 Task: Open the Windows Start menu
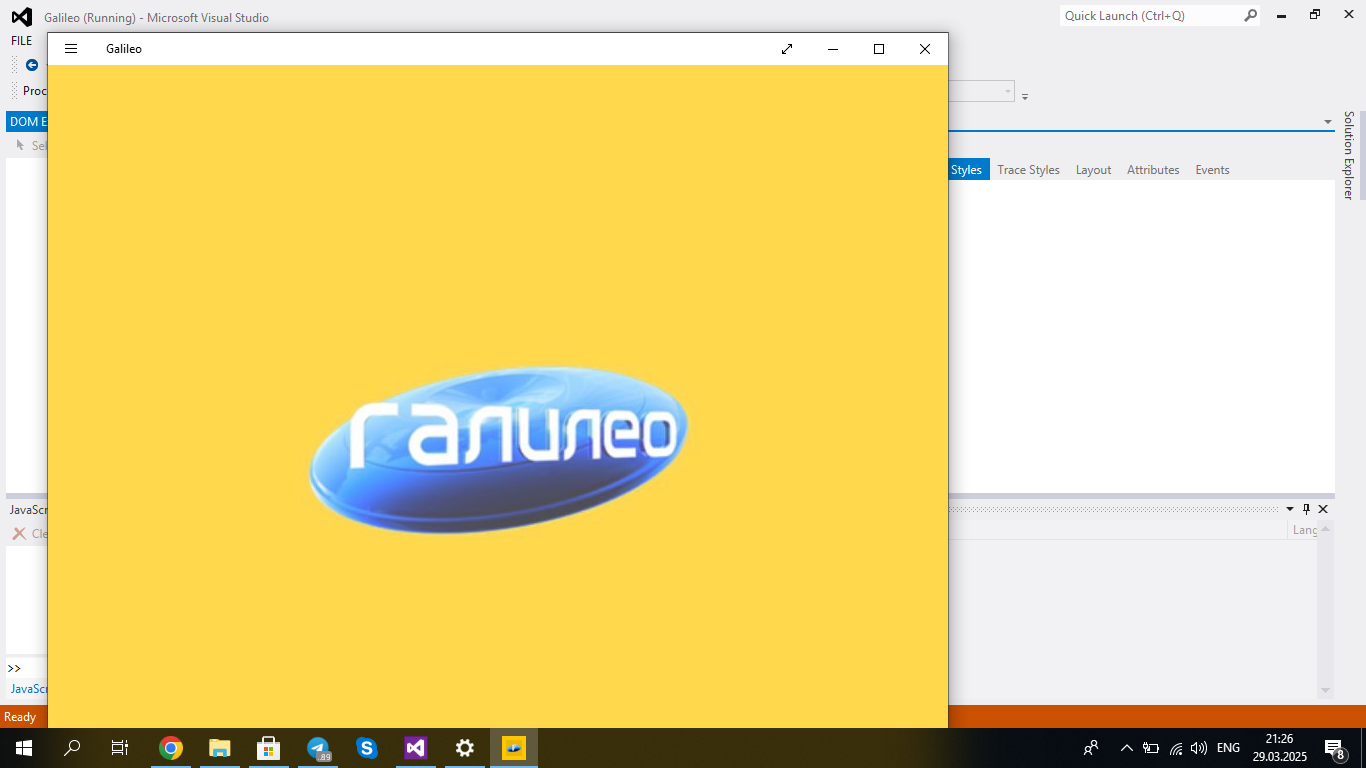(x=24, y=748)
